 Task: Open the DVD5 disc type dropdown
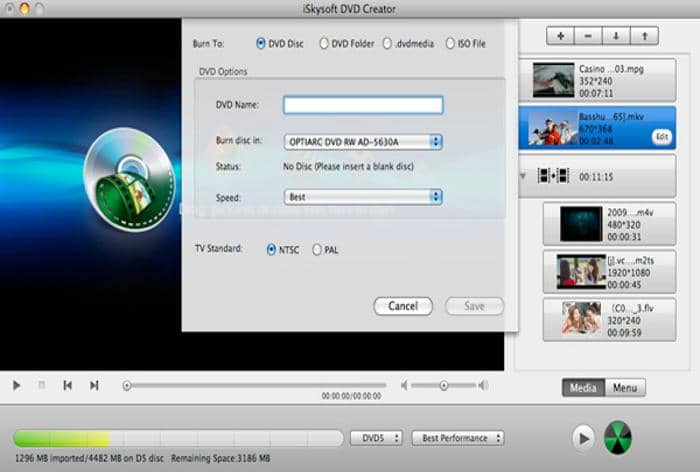click(x=376, y=438)
